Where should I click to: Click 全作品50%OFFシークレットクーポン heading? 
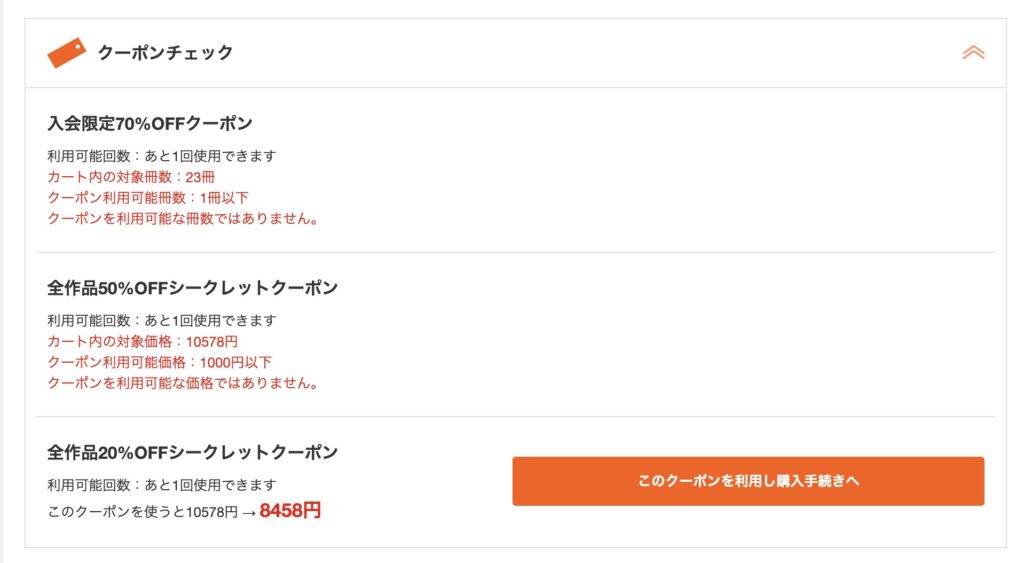pos(192,288)
